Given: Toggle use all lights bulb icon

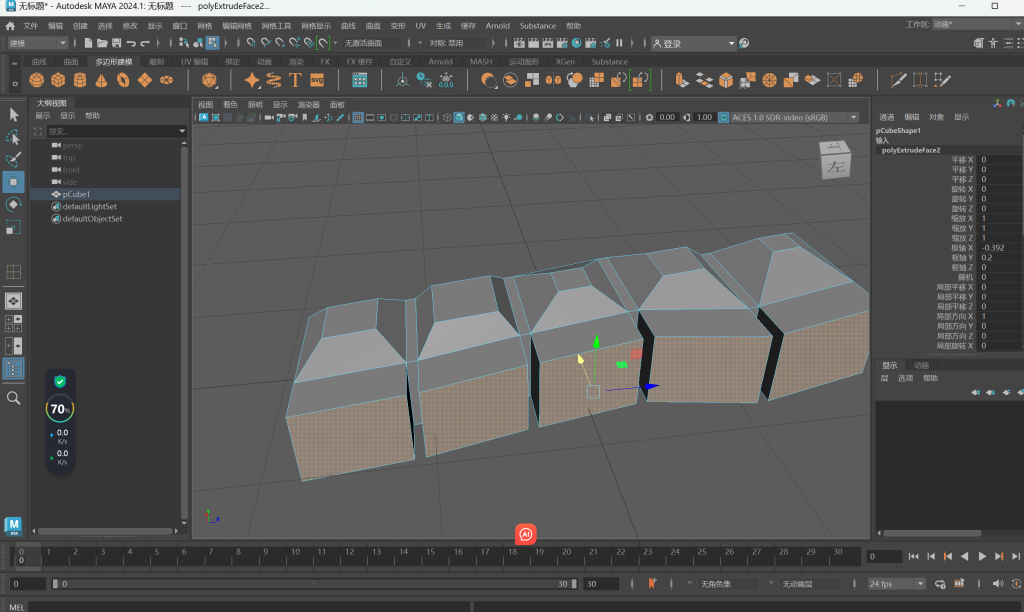Looking at the screenshot, I should coord(506,118).
